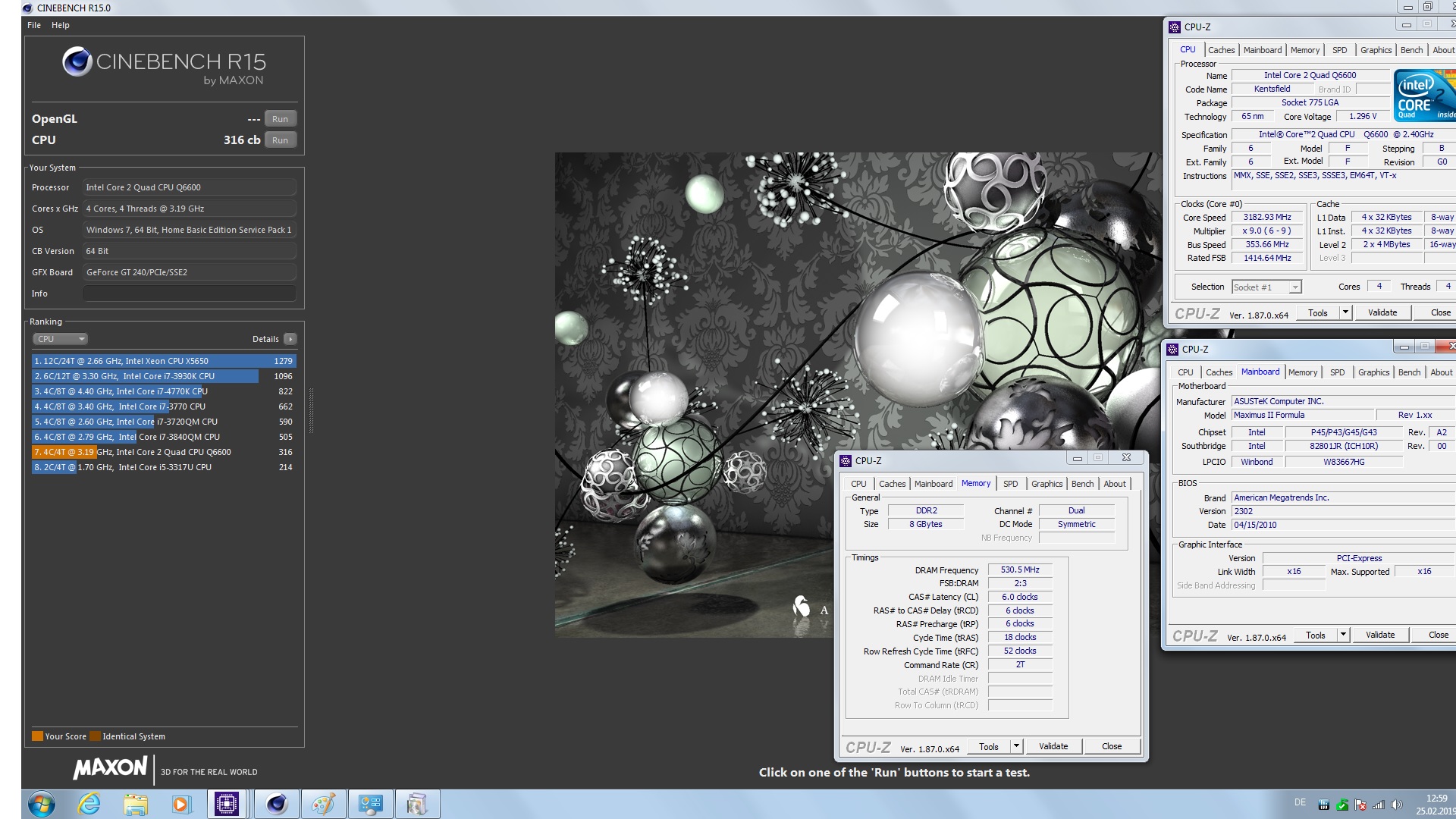
Task: Switch to Paint via taskbar icon
Action: (x=324, y=804)
